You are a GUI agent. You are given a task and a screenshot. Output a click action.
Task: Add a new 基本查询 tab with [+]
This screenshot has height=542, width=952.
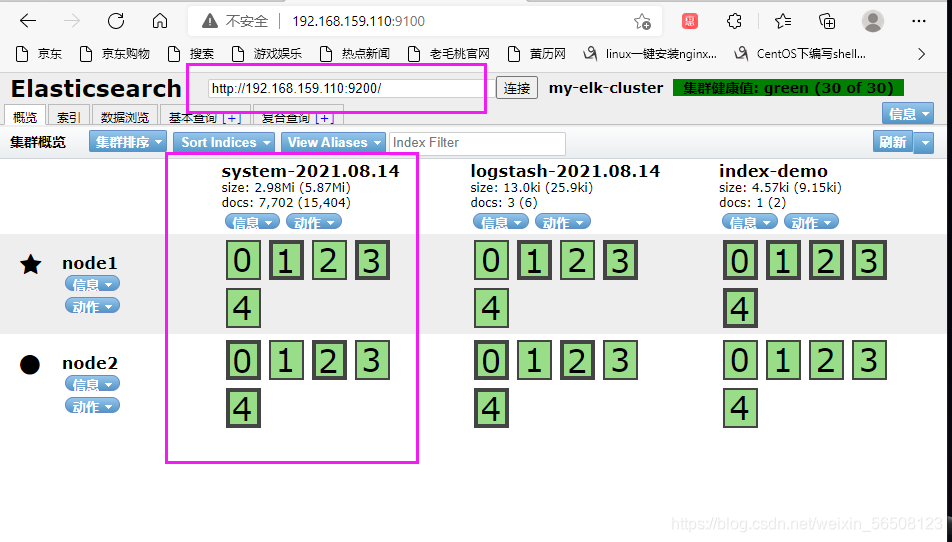click(232, 118)
